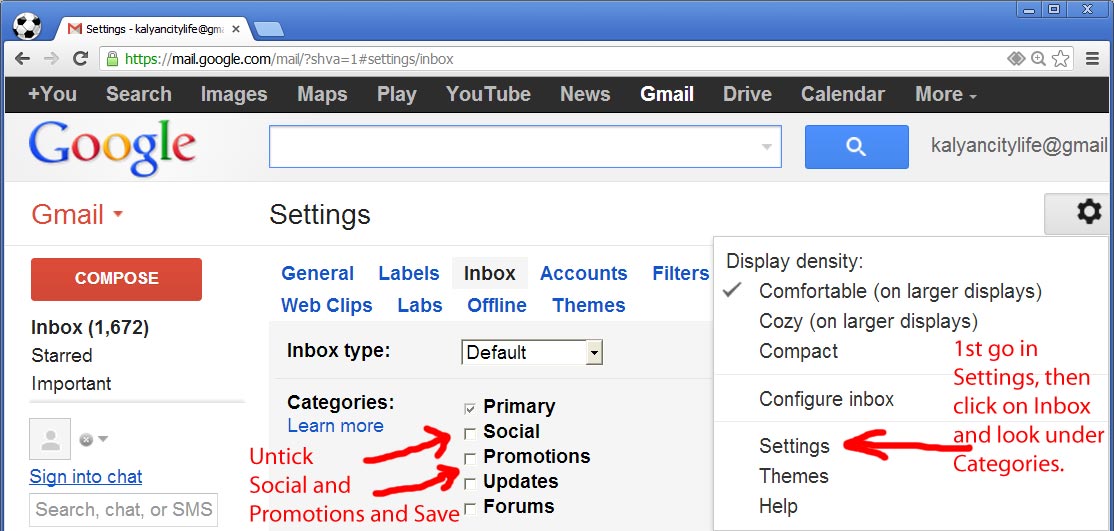Viewport: 1114px width, 531px height.
Task: Click the blue search magnifier button
Action: [x=856, y=147]
